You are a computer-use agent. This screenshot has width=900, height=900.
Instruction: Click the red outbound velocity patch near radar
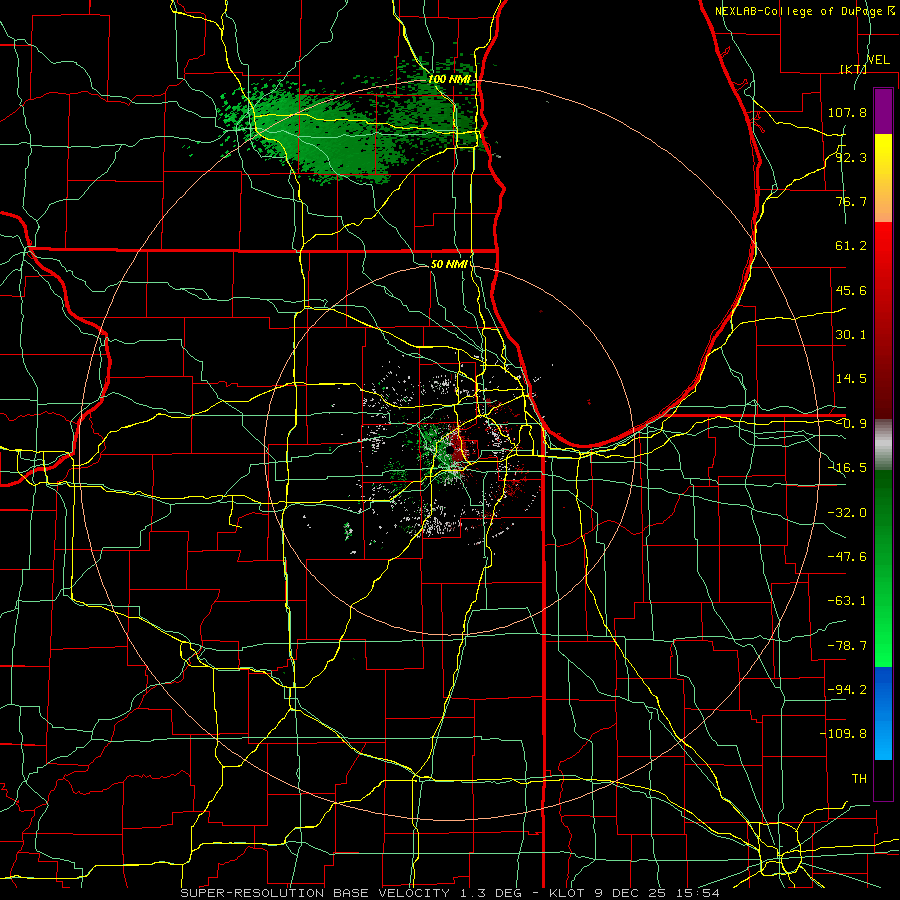point(458,446)
